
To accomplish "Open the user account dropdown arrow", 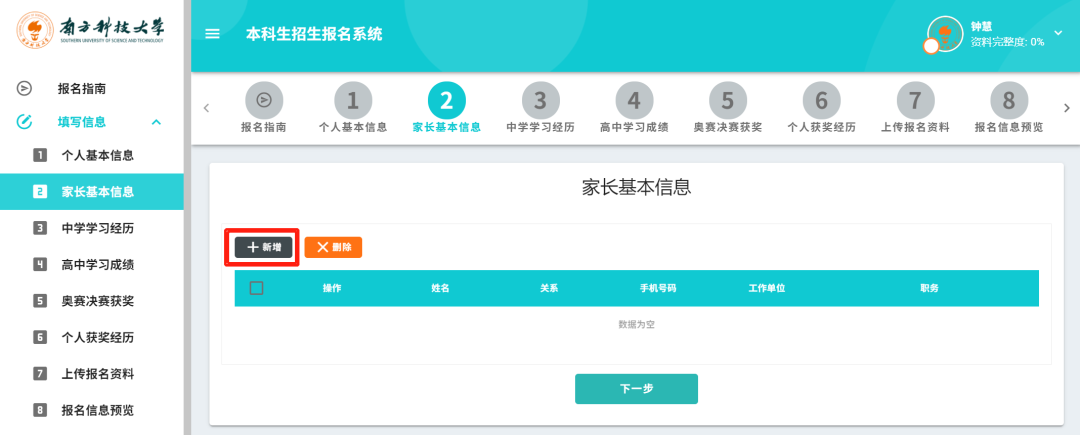I will [x=1058, y=32].
